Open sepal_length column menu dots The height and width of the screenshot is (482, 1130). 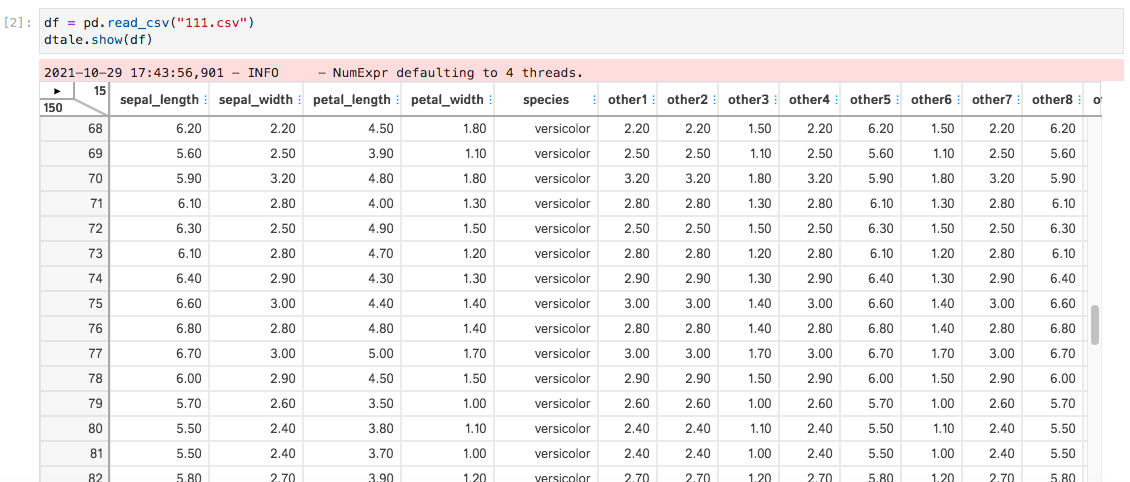tap(205, 100)
